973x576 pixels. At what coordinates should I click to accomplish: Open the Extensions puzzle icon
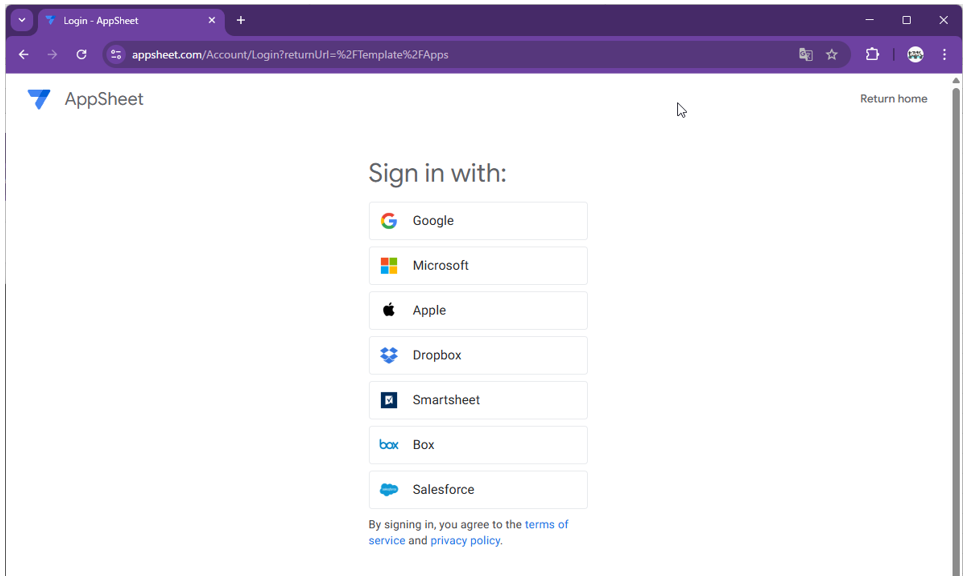click(x=872, y=55)
